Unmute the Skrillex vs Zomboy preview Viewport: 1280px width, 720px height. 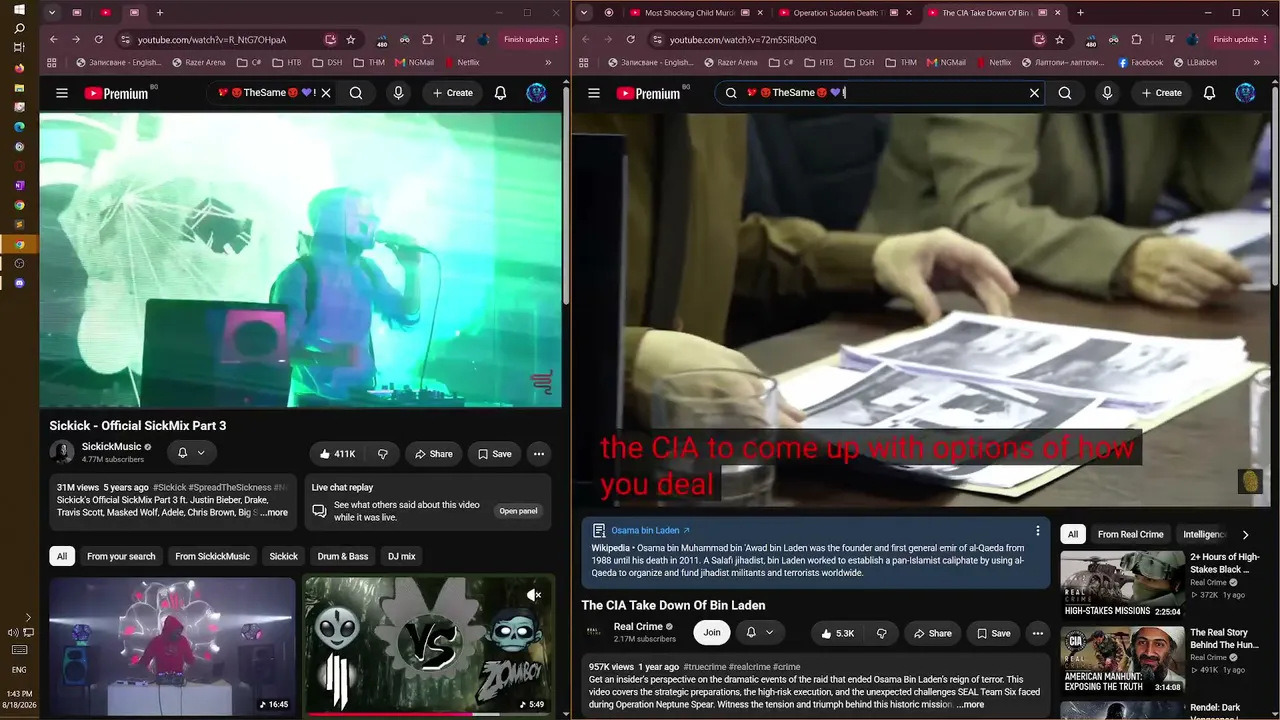click(534, 595)
